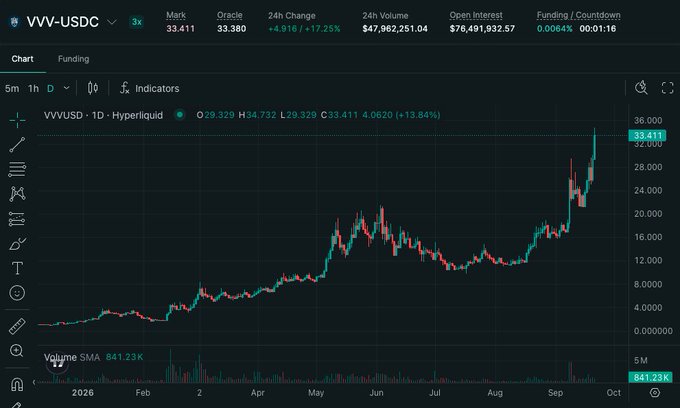The width and height of the screenshot is (680, 408).
Task: Select the brush drawing tool
Action: (x=17, y=244)
